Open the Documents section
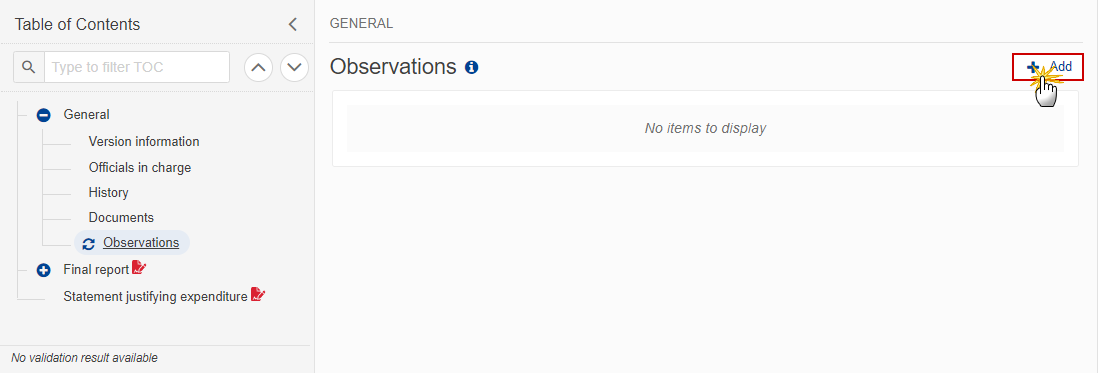 pos(121,218)
